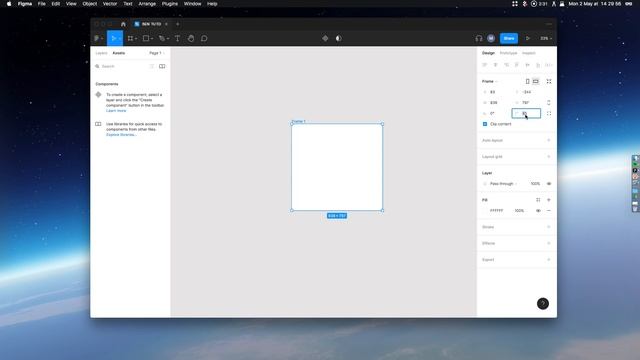640x360 pixels.
Task: Select the Text tool
Action: click(x=177, y=38)
